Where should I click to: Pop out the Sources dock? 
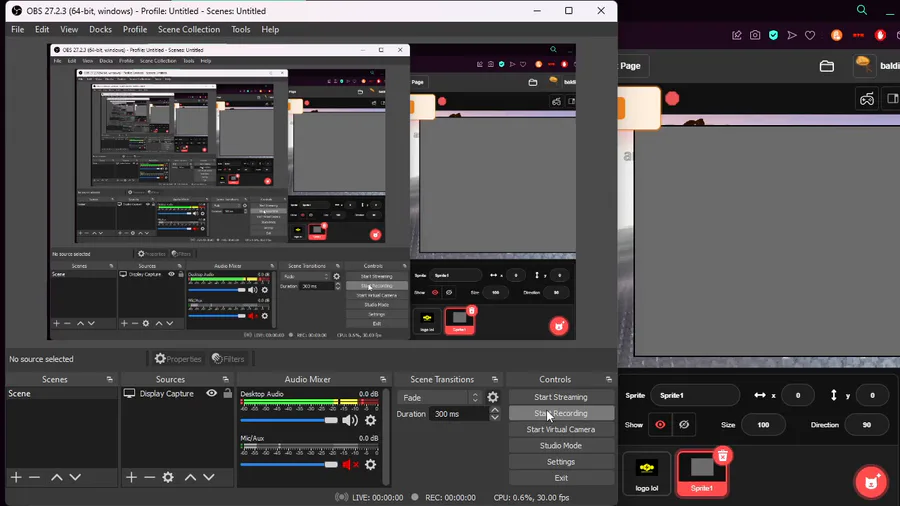pos(226,379)
